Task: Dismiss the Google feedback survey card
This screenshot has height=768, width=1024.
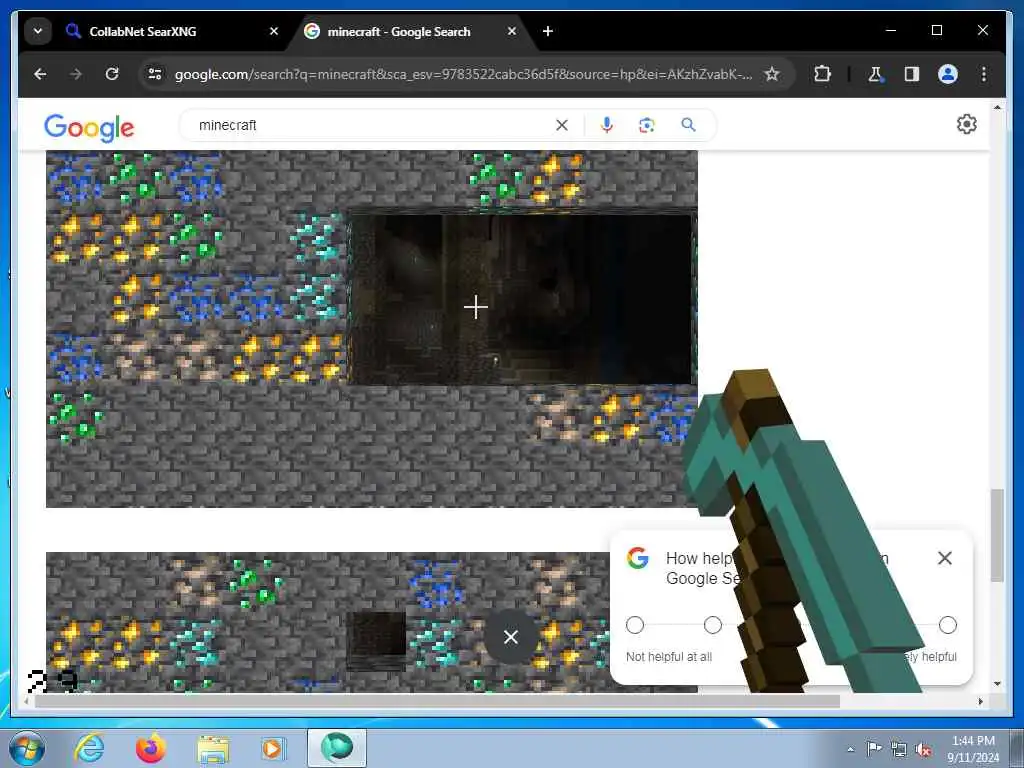Action: (x=944, y=558)
